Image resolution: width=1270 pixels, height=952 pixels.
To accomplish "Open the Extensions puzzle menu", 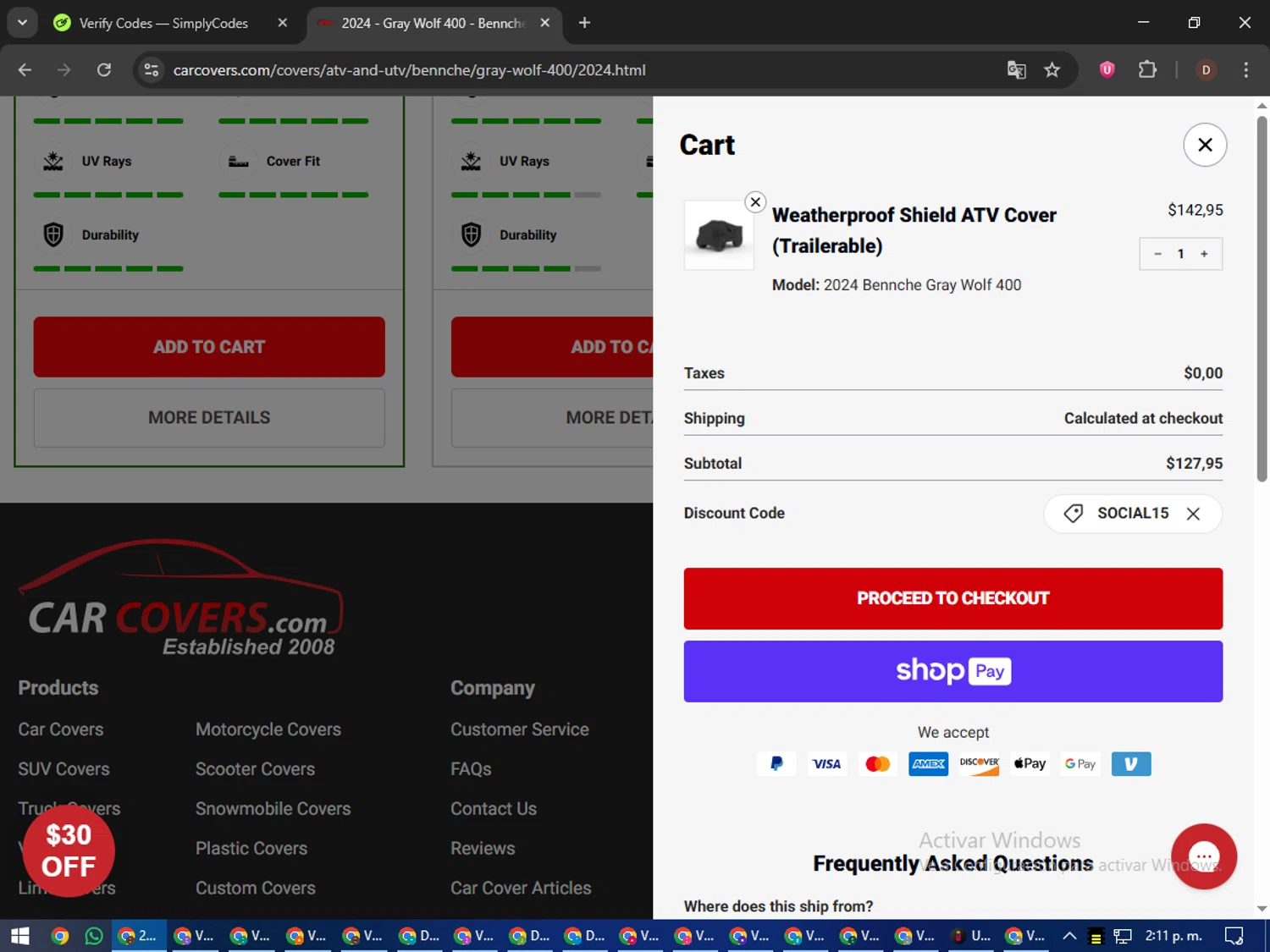I will point(1147,70).
